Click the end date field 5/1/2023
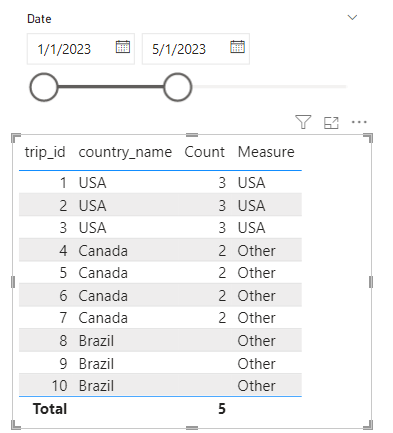The image size is (393, 433). pos(196,49)
